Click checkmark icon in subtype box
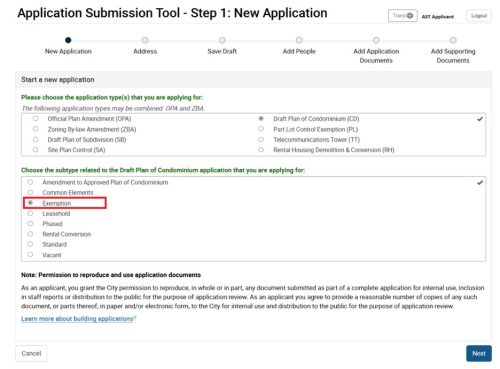Screen dimensions: 500x369 (480, 182)
